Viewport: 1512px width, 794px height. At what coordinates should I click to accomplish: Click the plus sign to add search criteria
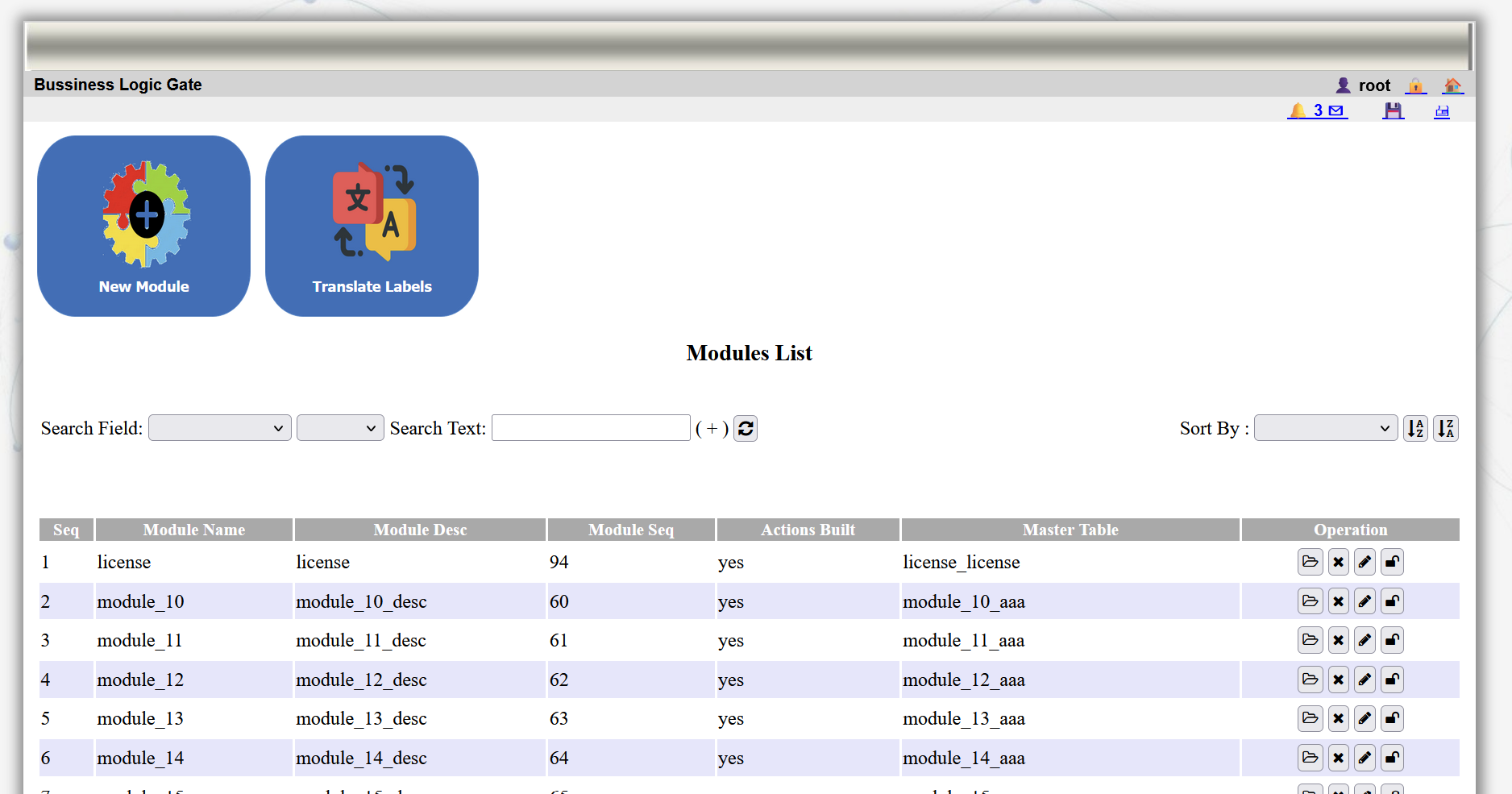[712, 429]
